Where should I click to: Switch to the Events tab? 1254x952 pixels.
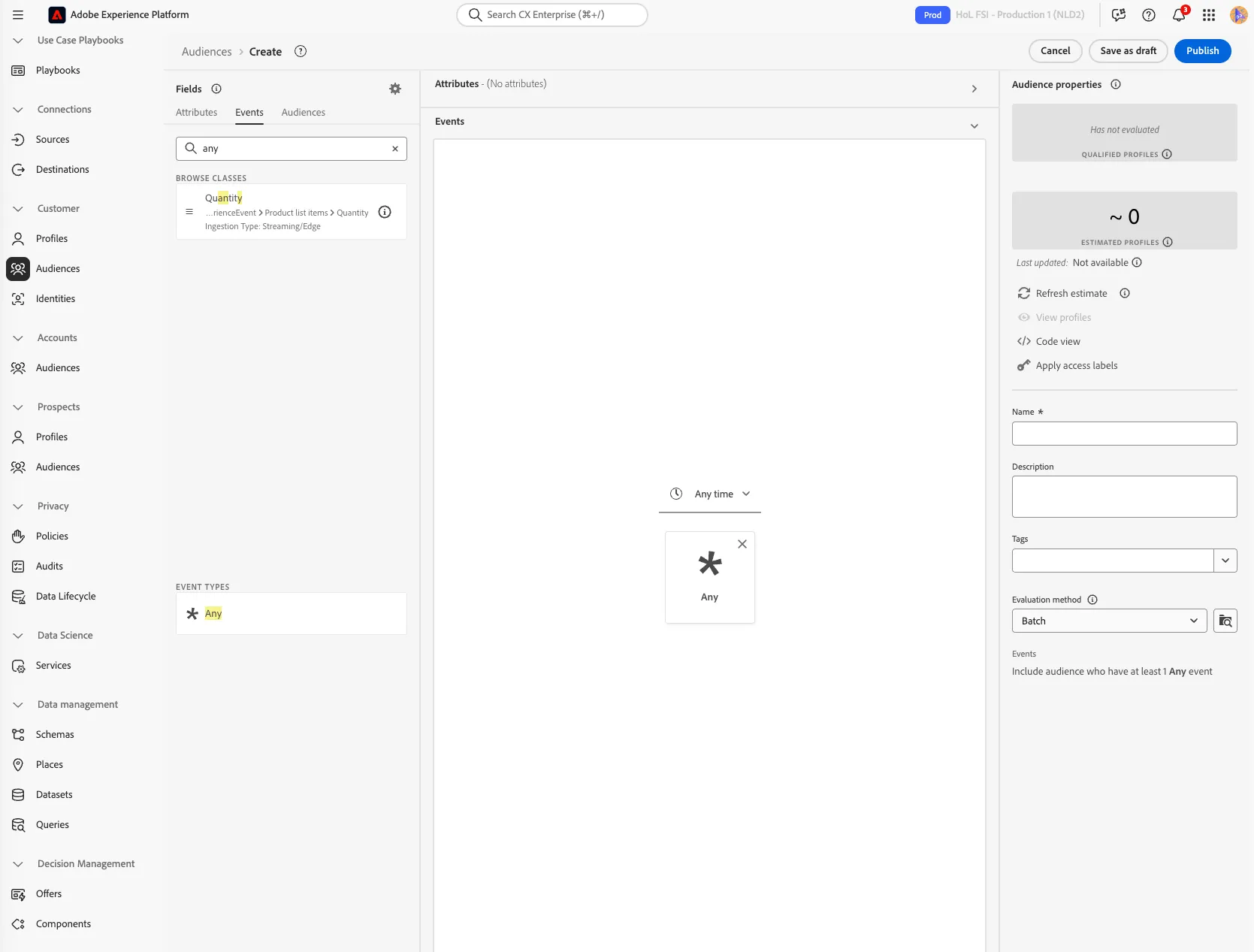[x=249, y=112]
